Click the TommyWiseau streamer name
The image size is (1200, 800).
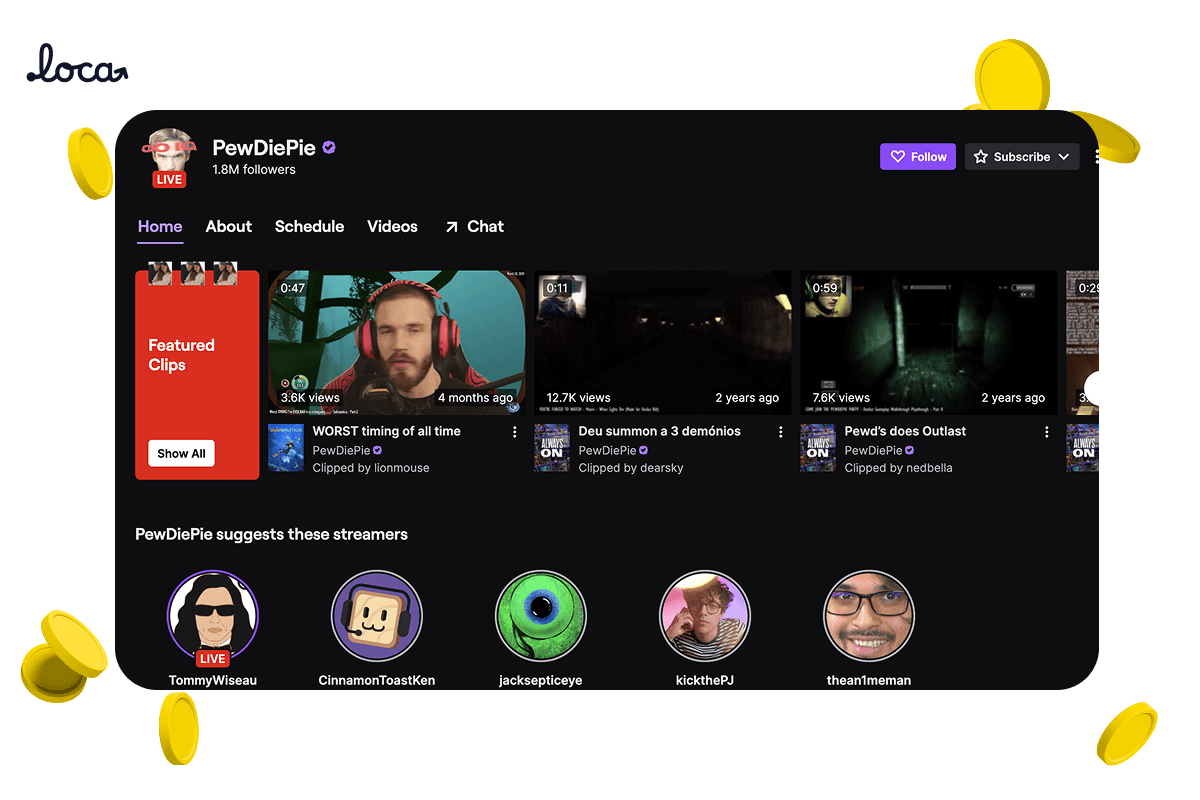[x=212, y=680]
